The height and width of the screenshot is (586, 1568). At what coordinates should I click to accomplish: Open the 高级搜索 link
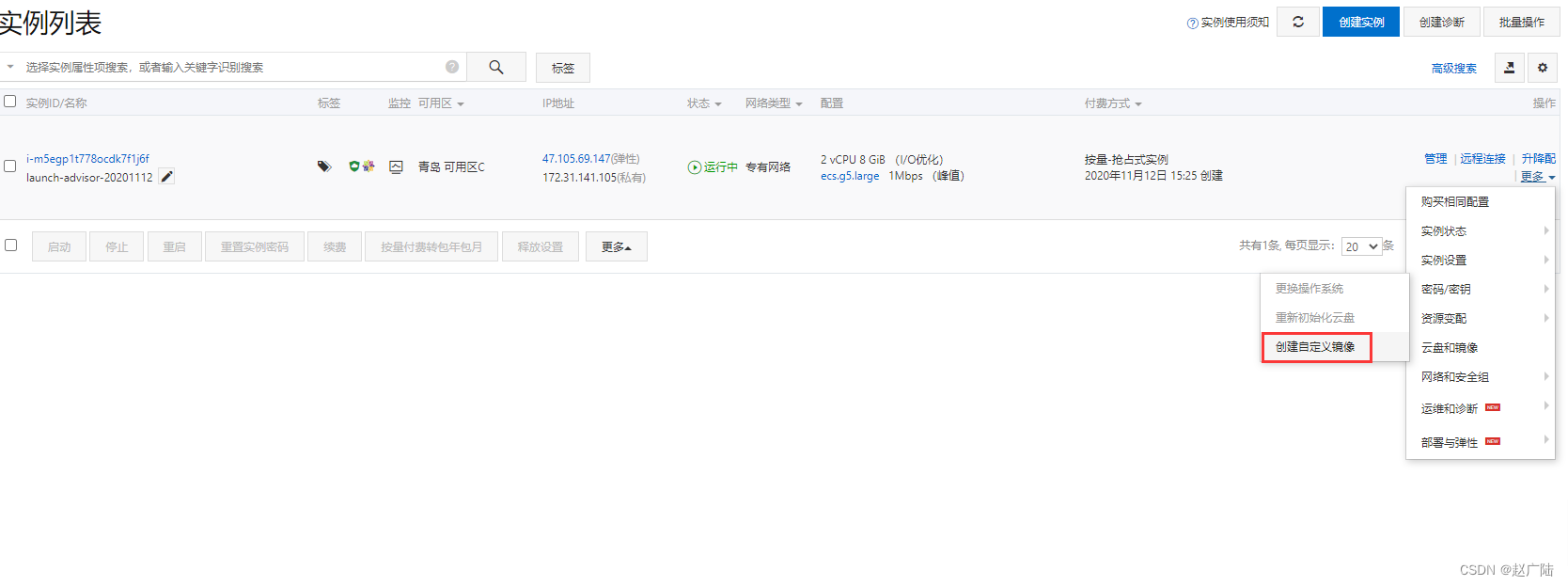(x=1454, y=69)
